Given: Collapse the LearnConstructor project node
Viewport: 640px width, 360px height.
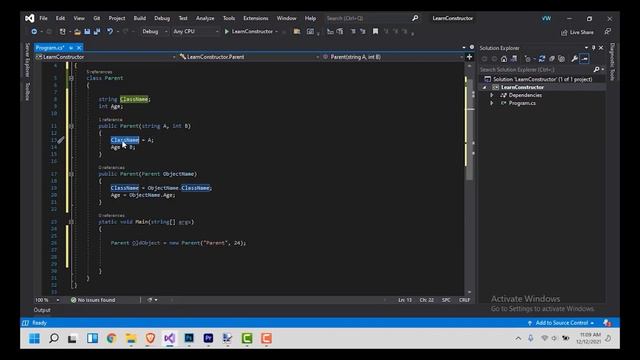Looking at the screenshot, I should click(x=484, y=87).
